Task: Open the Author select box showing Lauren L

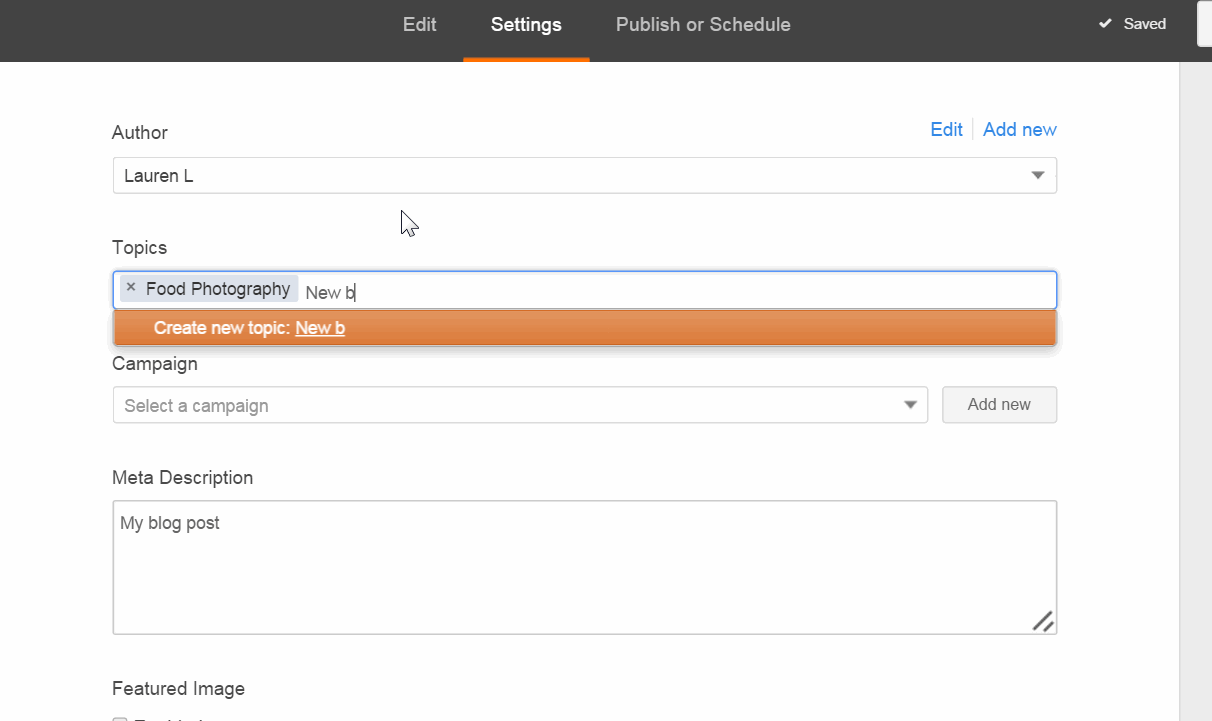Action: tap(570, 176)
